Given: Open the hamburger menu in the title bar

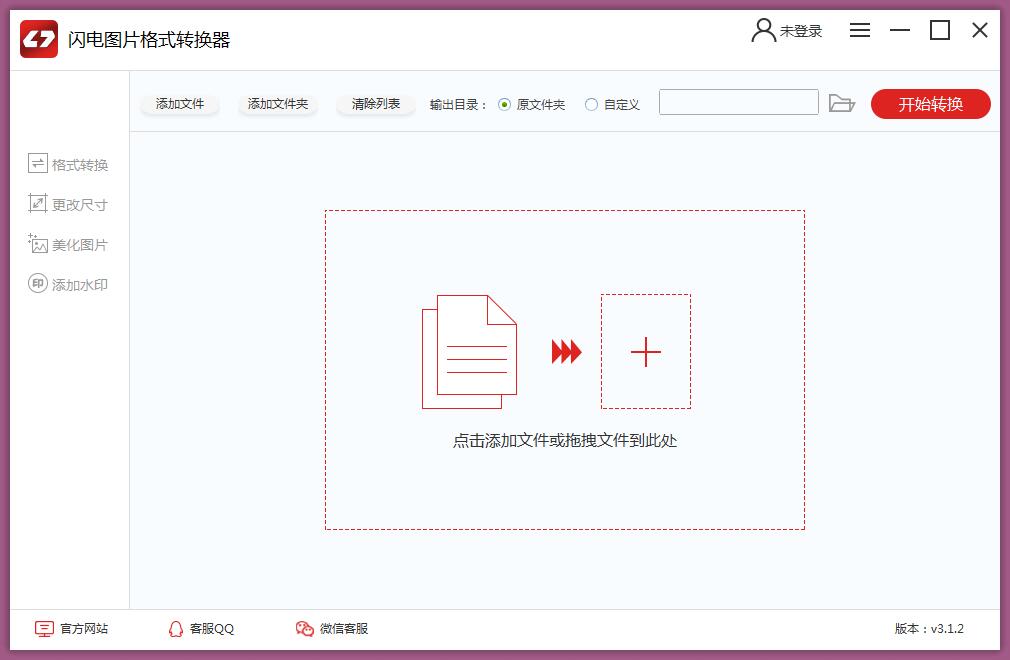Looking at the screenshot, I should (x=859, y=30).
